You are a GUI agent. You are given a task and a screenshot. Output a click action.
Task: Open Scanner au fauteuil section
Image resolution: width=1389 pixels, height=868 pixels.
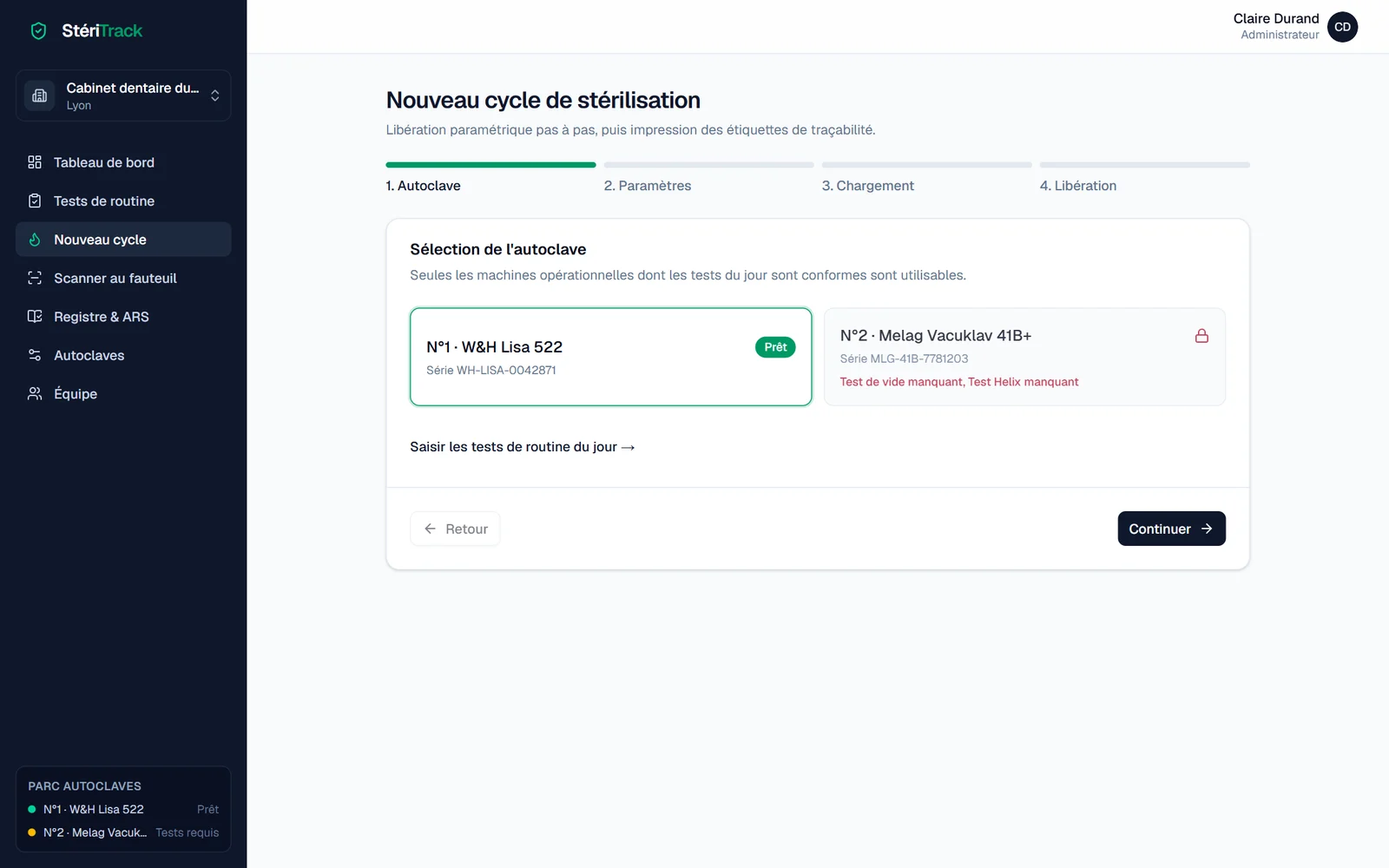point(123,278)
